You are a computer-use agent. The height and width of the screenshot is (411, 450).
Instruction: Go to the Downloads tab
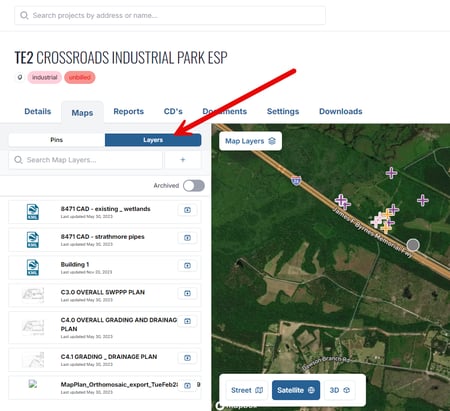click(x=341, y=111)
